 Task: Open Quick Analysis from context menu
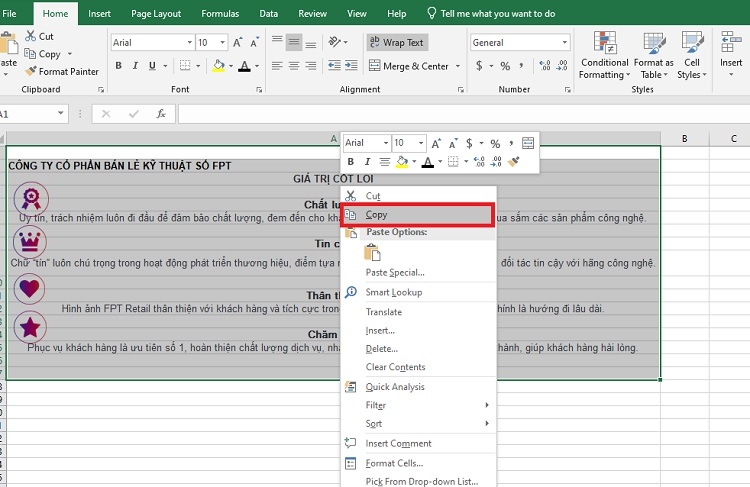tap(395, 387)
